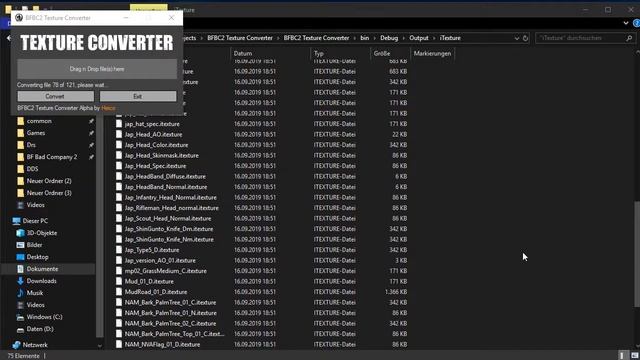
Task: Click BFBC2 Texture Converter app logo icon
Action: [19, 18]
